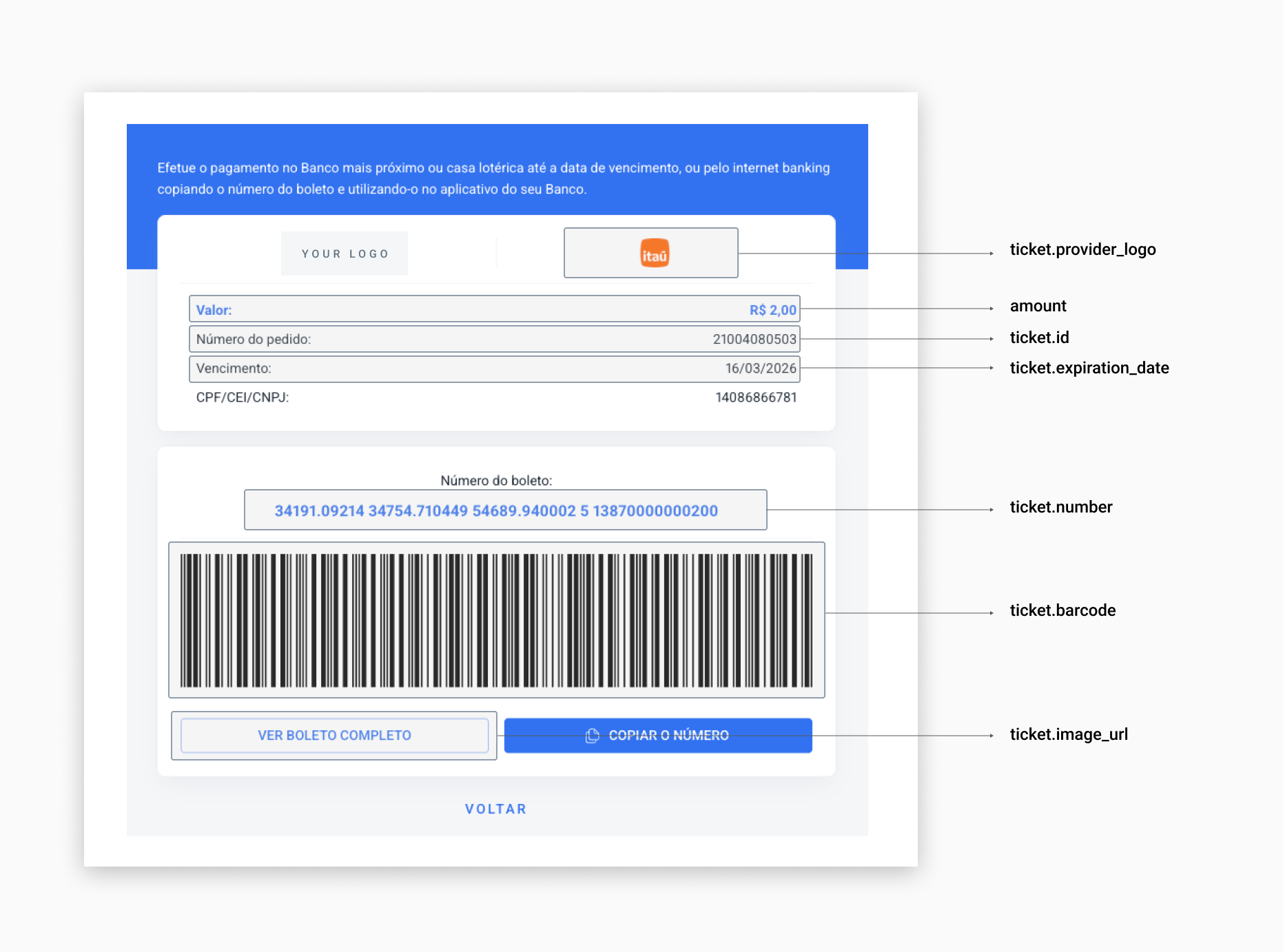The height and width of the screenshot is (952, 1283).
Task: Click the Vencimento date 16/03/2026
Action: click(x=761, y=369)
